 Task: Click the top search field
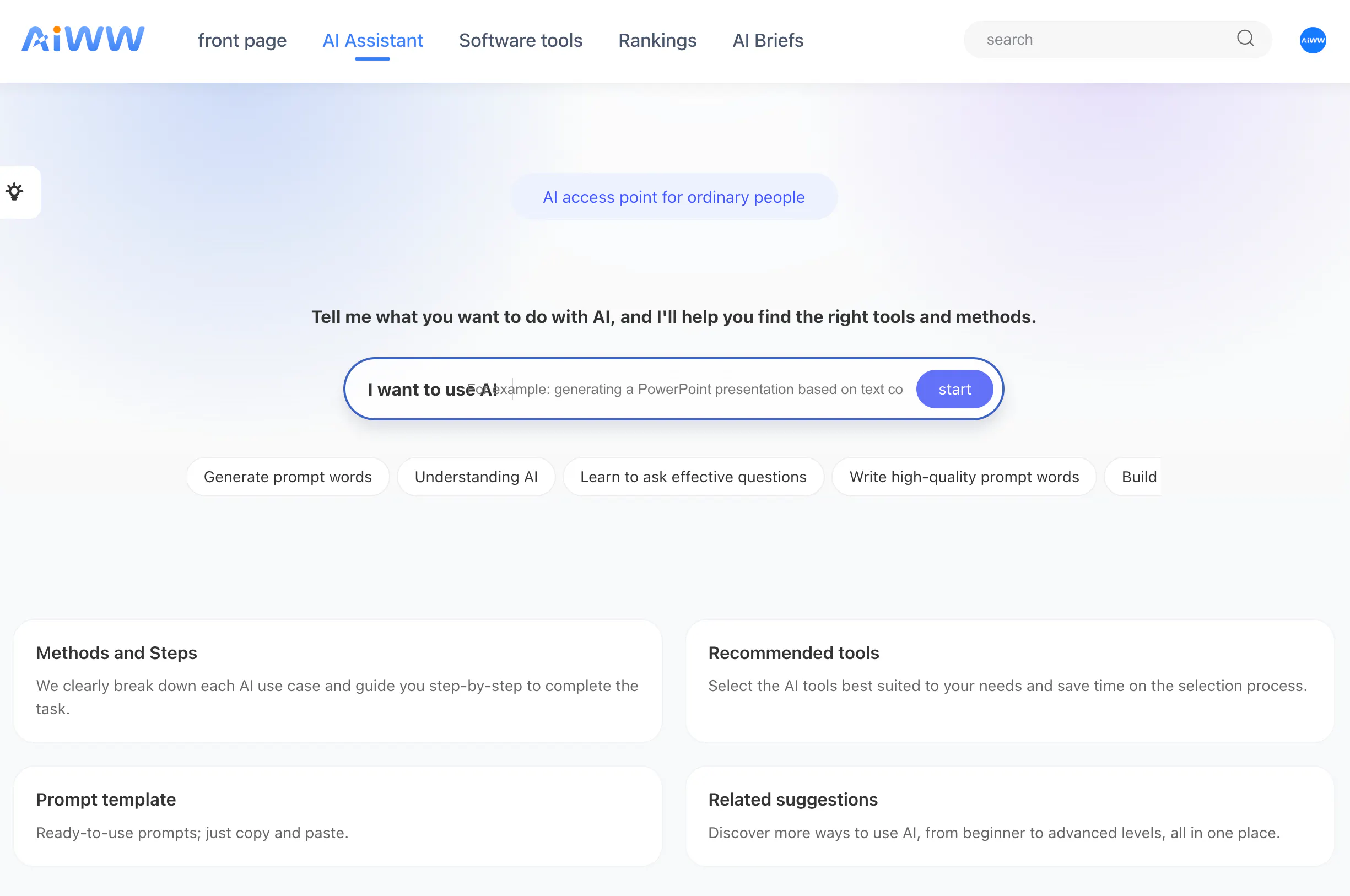coord(1105,40)
